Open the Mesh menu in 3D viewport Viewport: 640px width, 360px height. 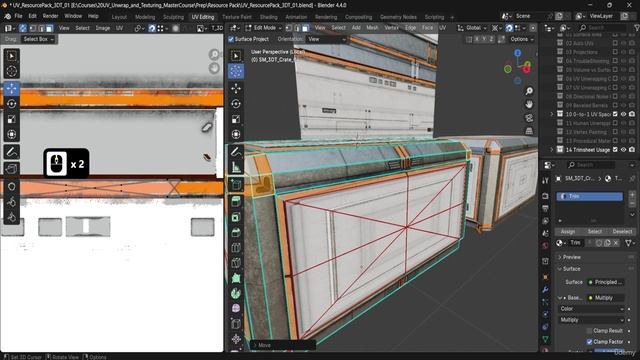coord(372,28)
